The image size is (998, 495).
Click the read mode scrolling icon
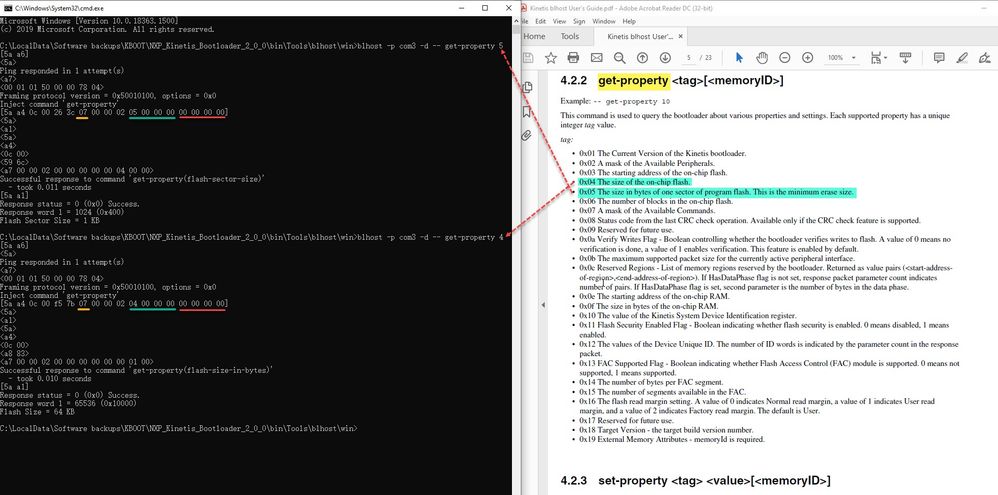coord(906,58)
